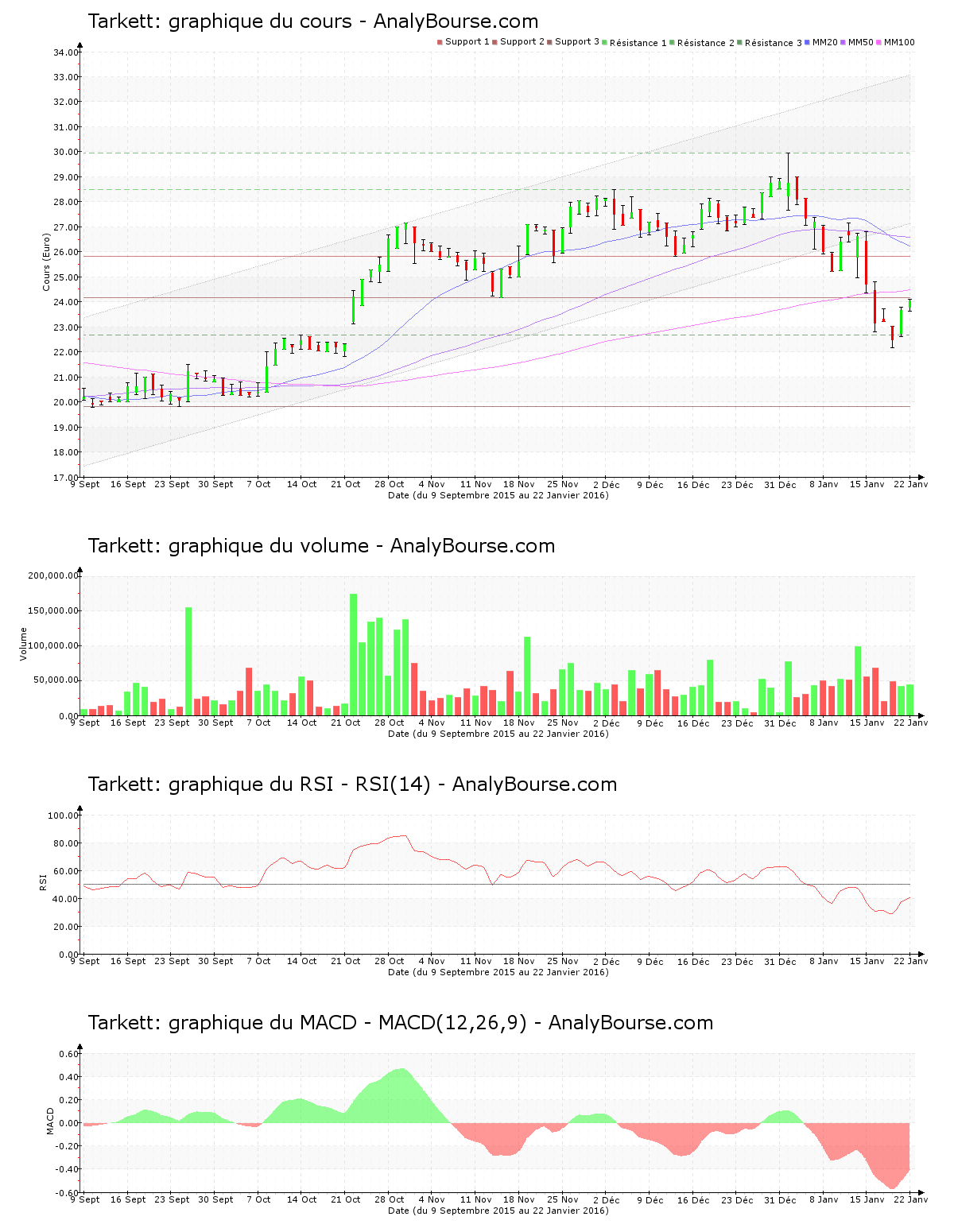The image size is (954, 1232).
Task: Click the "50,000.00" value on the volume axis
Action: [56, 681]
